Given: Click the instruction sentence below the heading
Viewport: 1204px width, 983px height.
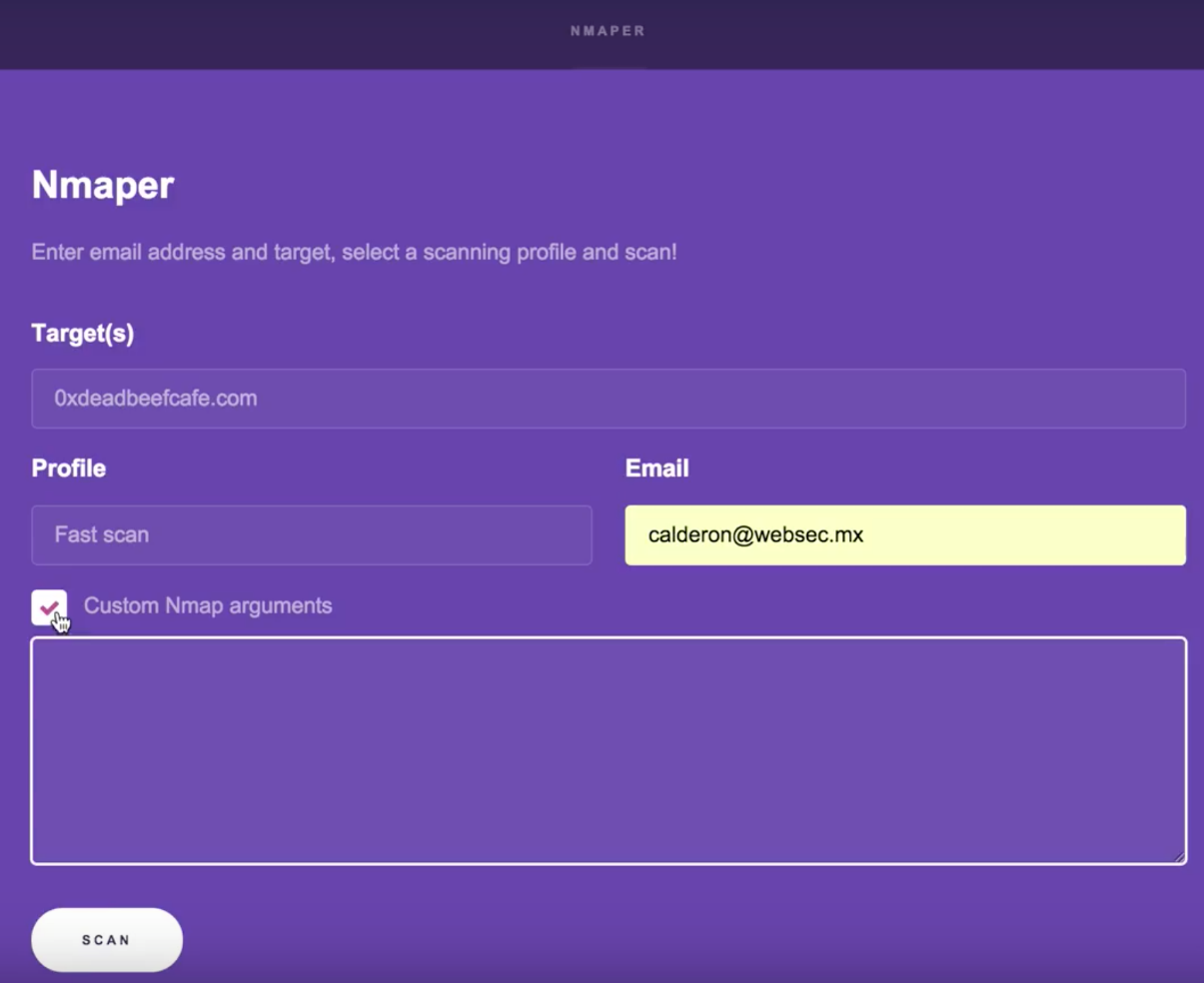Looking at the screenshot, I should [x=354, y=252].
